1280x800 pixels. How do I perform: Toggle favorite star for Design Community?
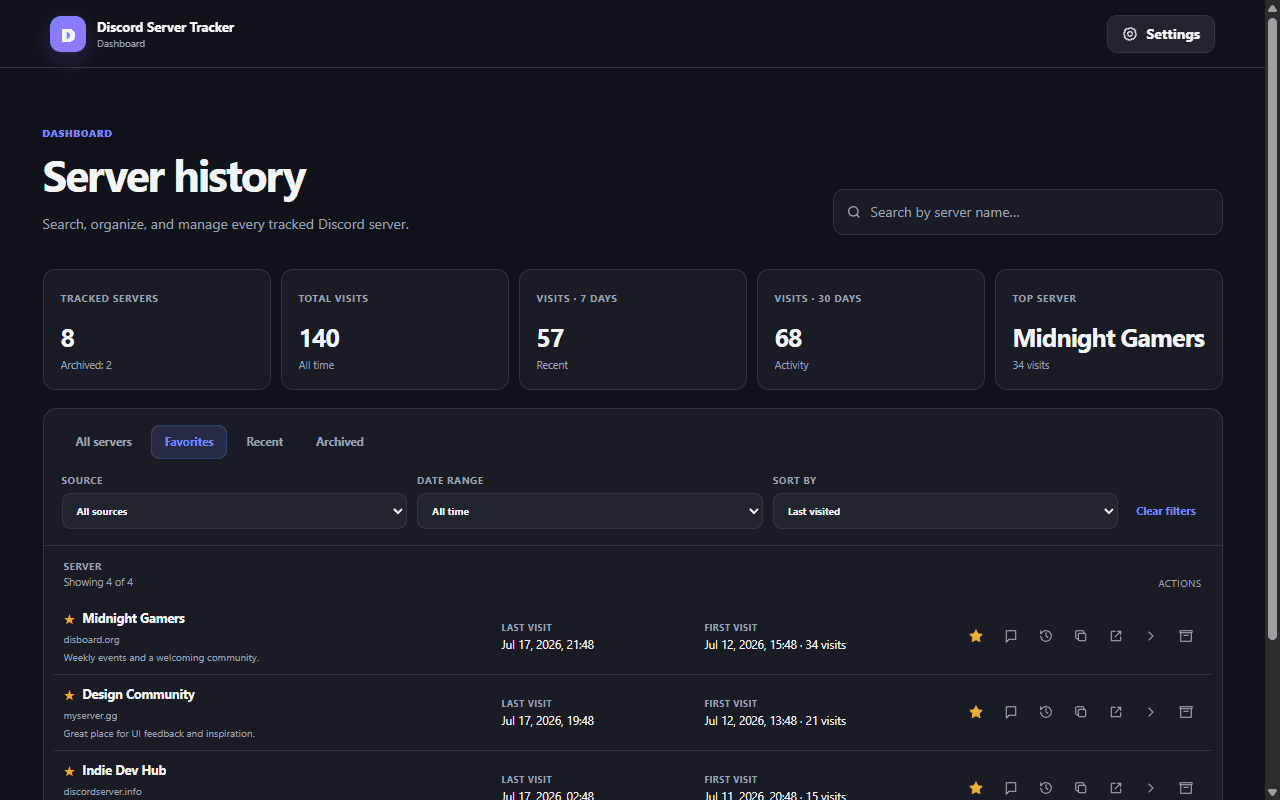(x=976, y=712)
